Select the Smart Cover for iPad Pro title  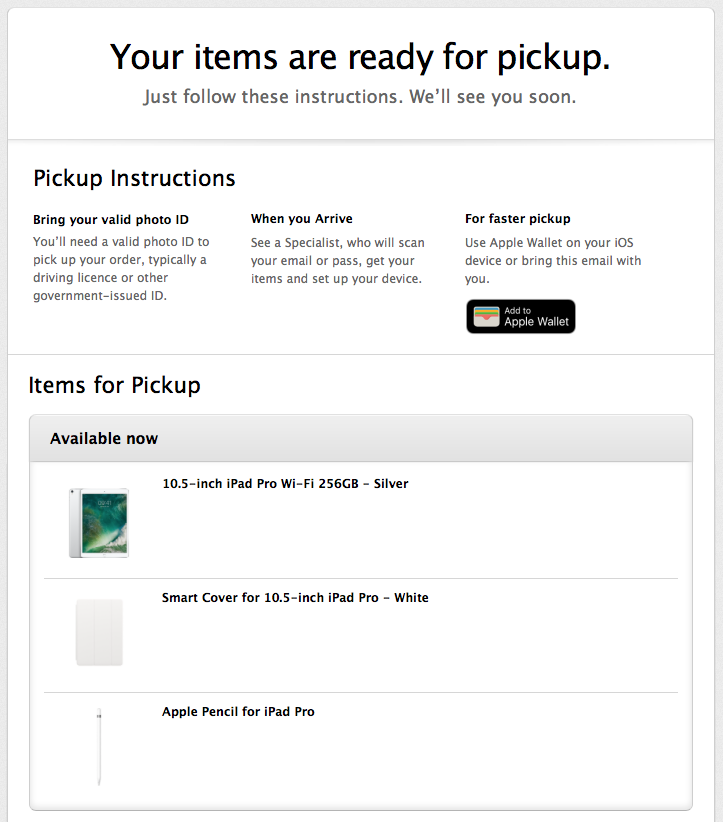pos(295,598)
